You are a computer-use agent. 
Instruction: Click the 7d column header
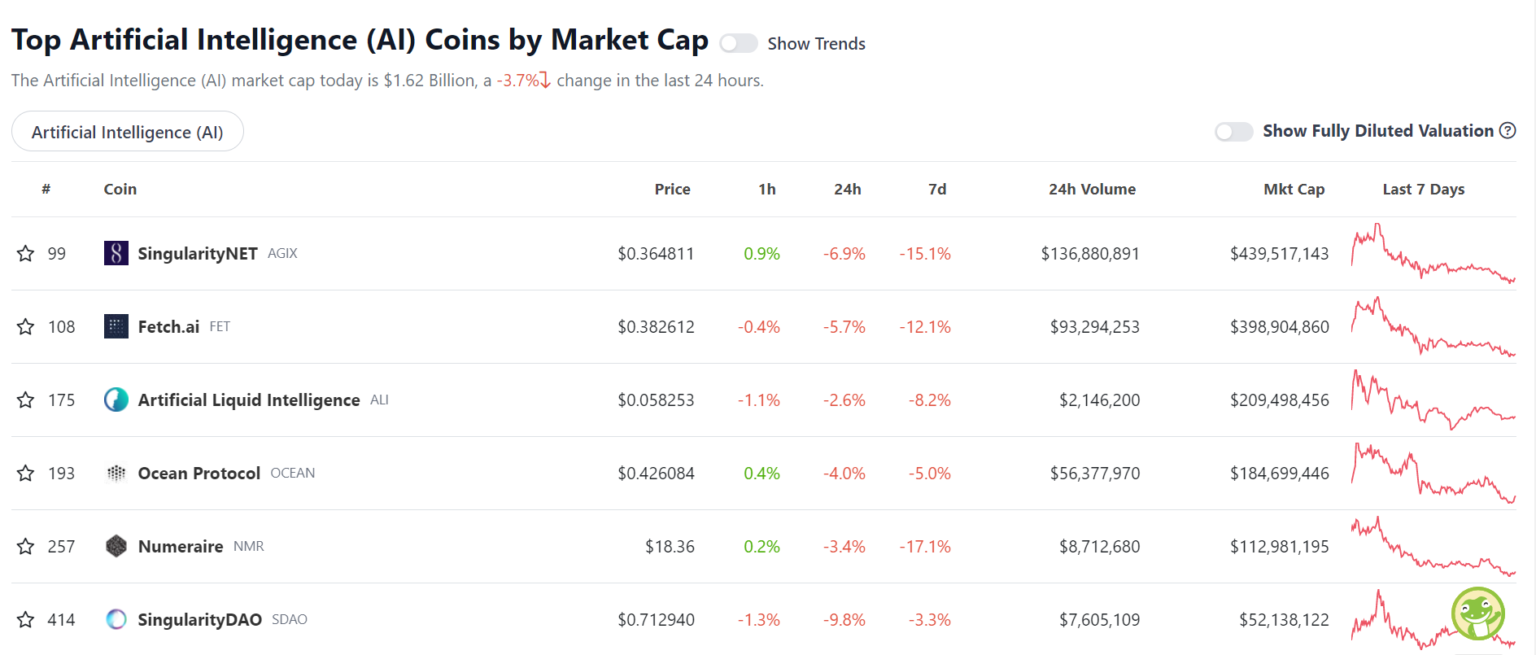click(936, 189)
